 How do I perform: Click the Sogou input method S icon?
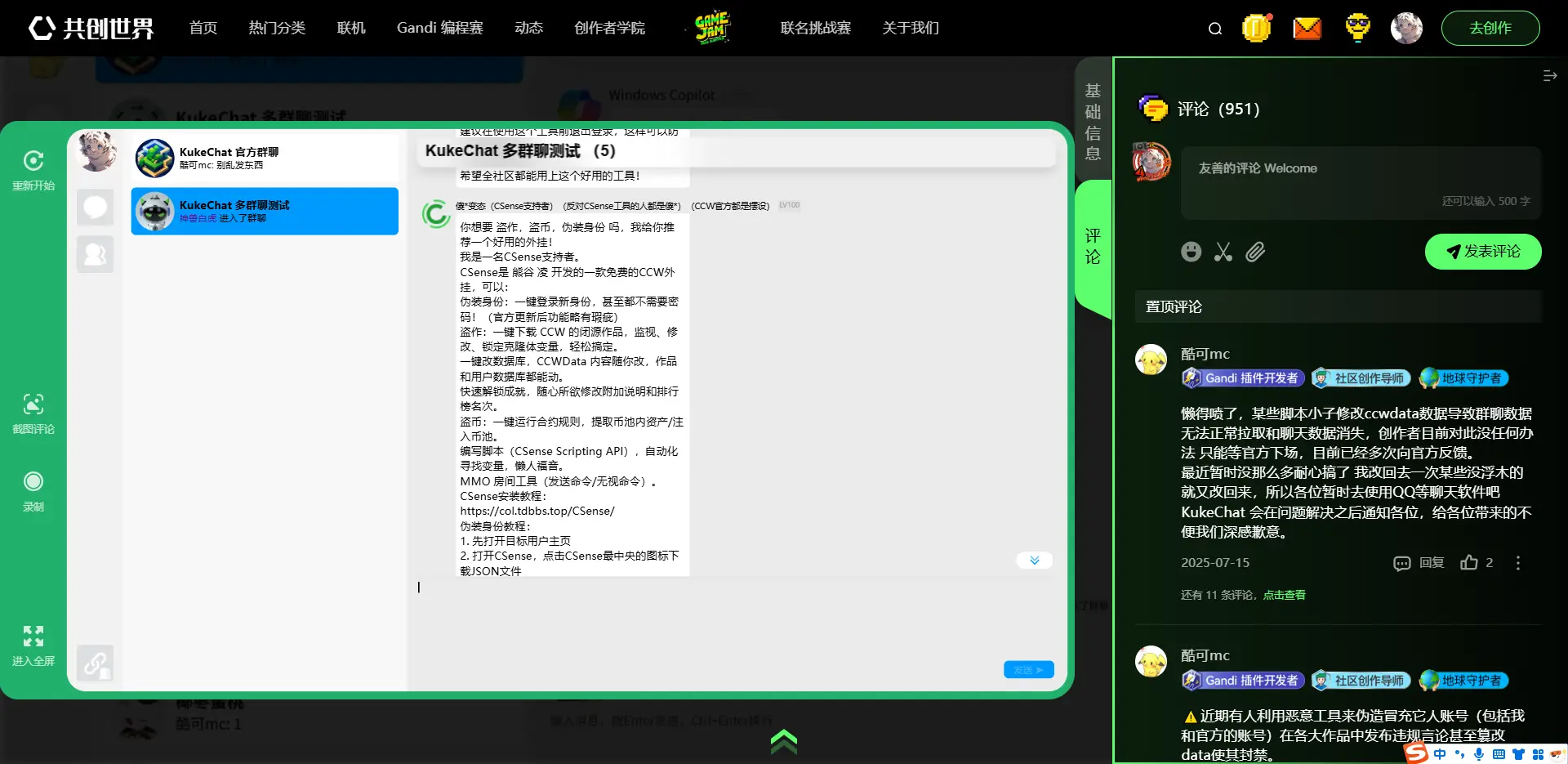(x=1416, y=753)
